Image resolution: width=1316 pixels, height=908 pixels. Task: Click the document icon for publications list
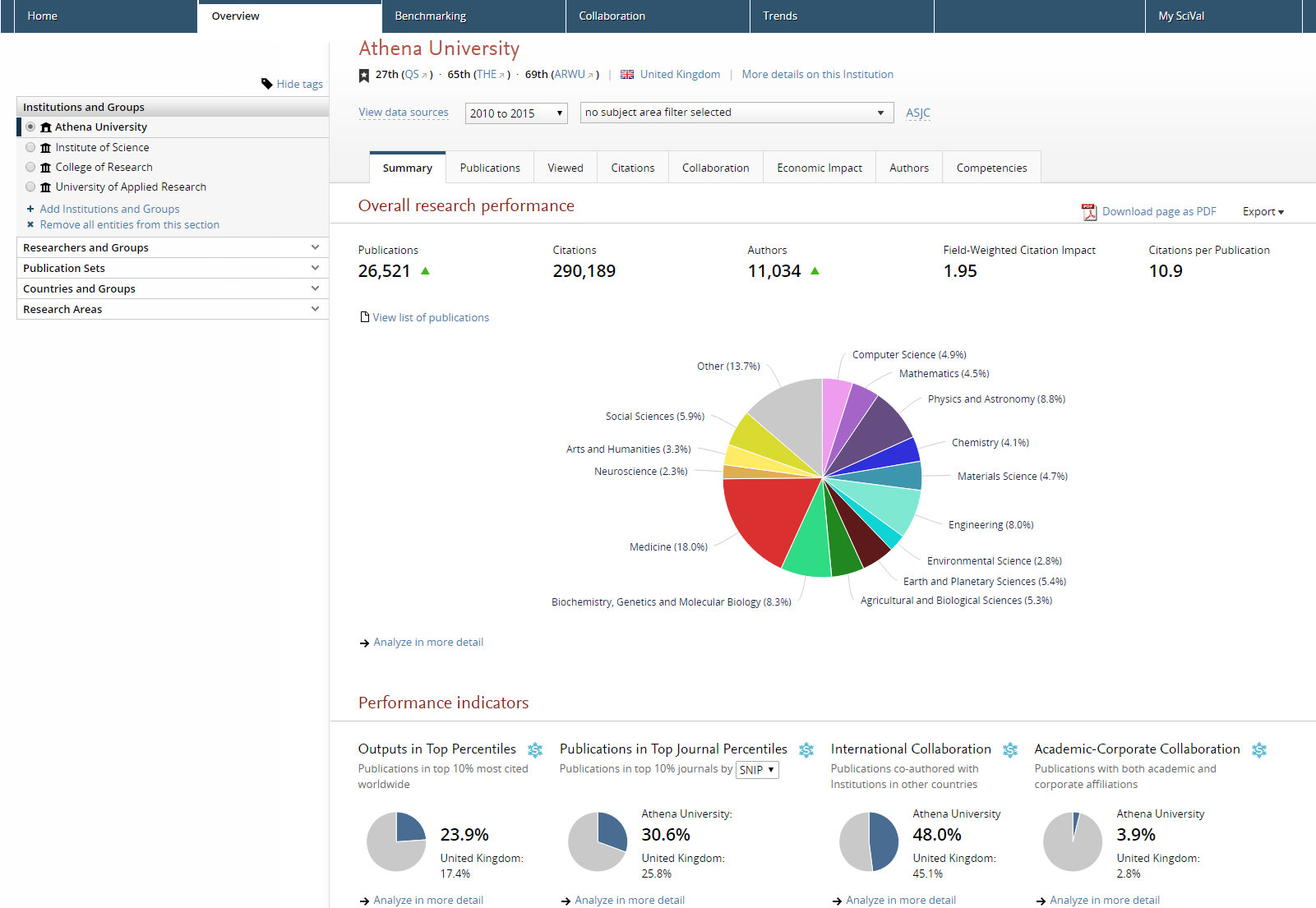365,317
